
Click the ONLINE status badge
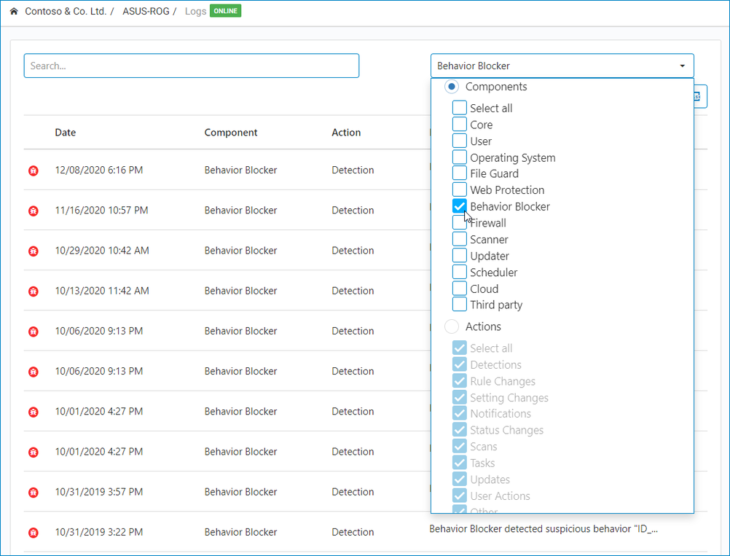[225, 11]
